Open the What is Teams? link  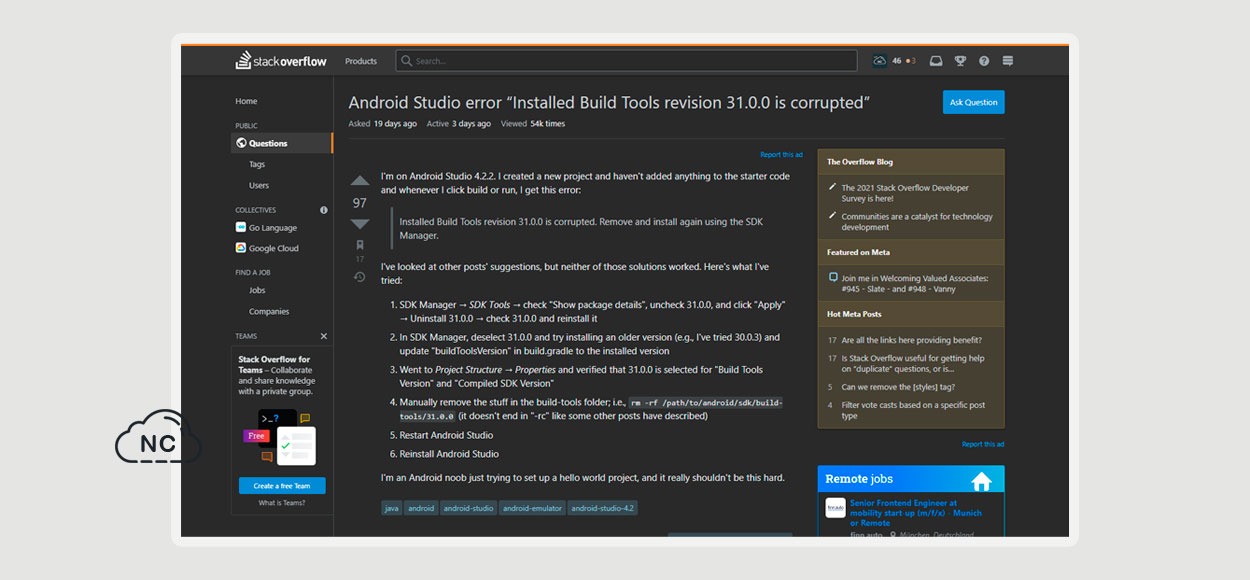(282, 503)
